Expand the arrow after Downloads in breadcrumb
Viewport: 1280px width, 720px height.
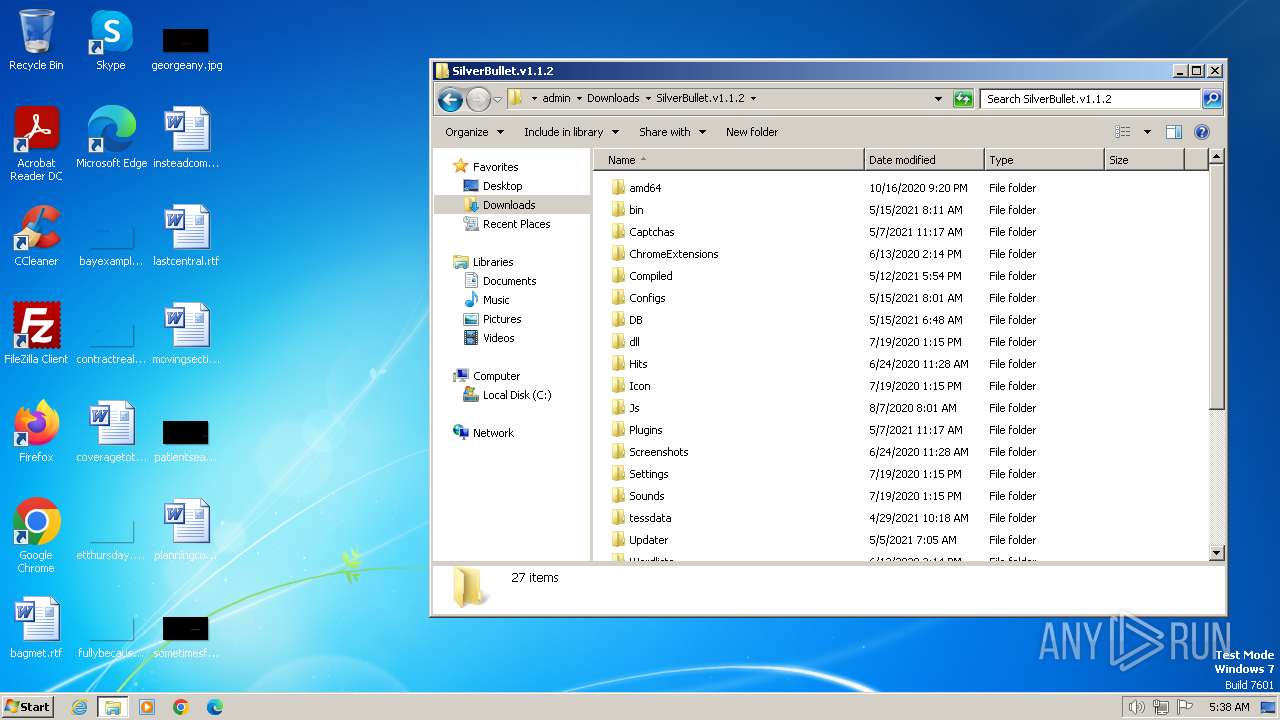click(648, 99)
